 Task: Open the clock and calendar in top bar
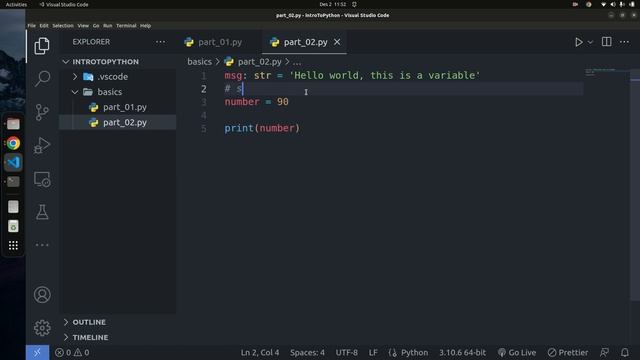click(x=333, y=4)
